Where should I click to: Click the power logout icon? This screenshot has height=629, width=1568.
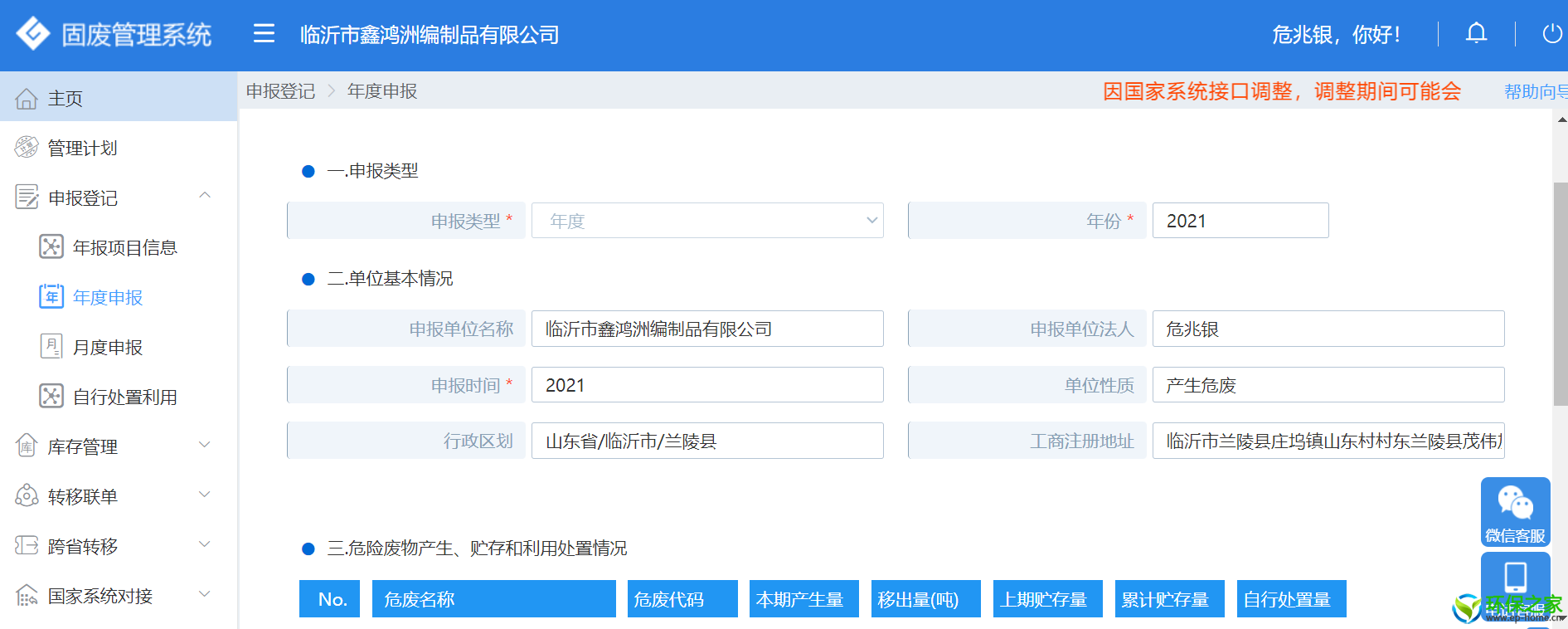tap(1551, 33)
